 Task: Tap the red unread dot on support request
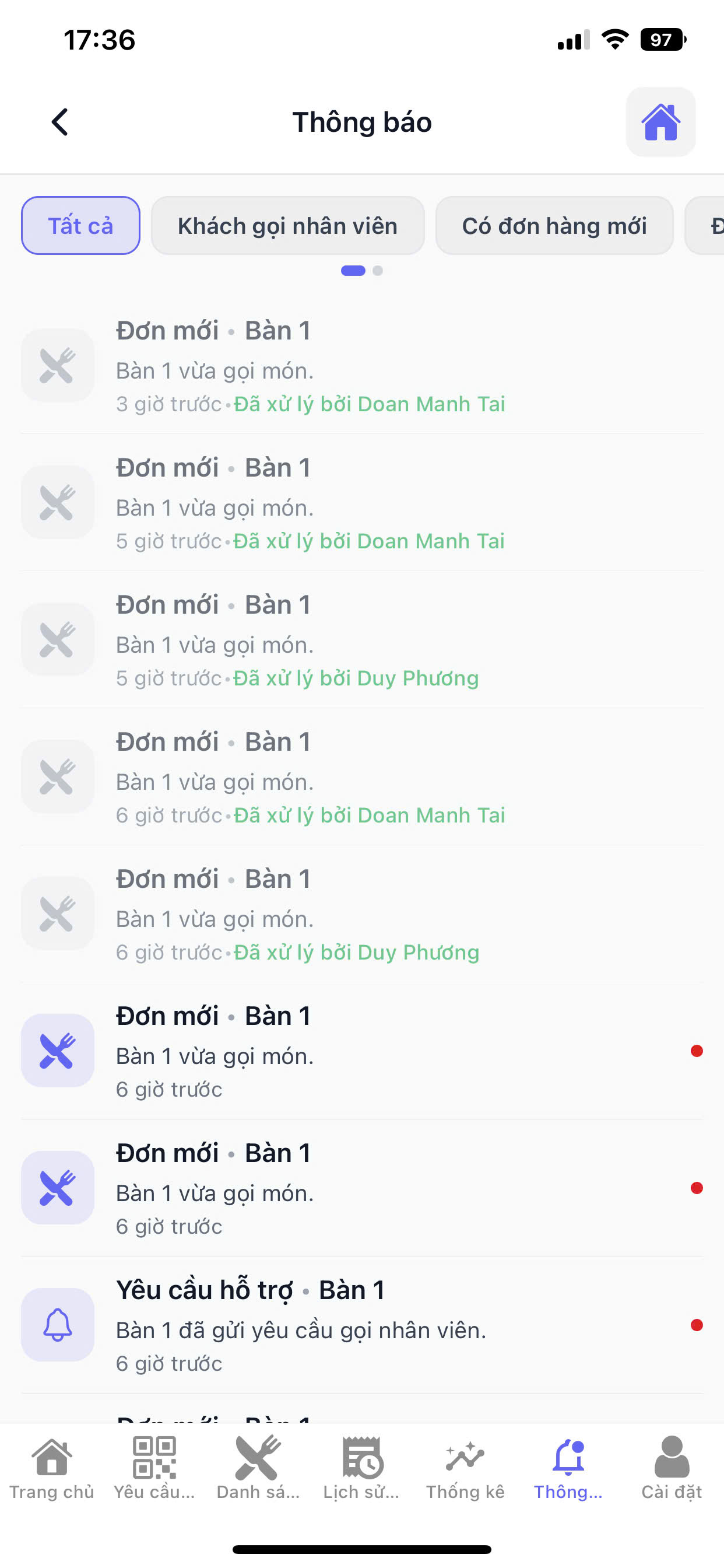click(x=697, y=1325)
